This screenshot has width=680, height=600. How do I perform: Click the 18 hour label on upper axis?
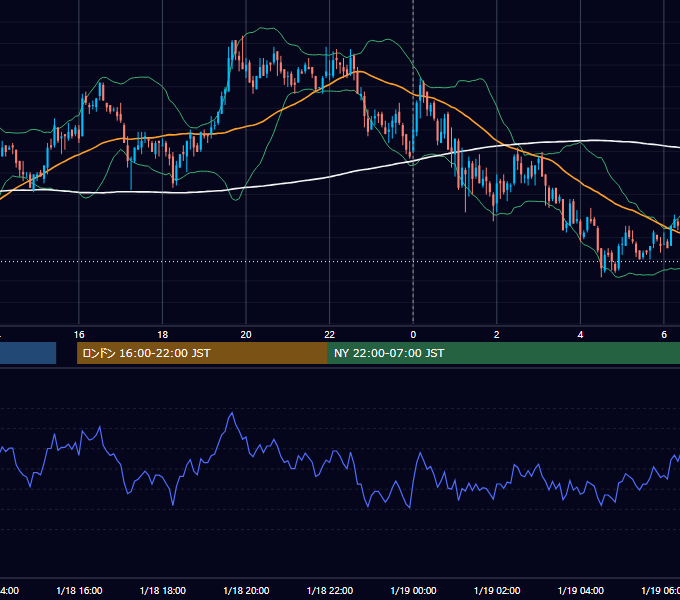pos(162,334)
